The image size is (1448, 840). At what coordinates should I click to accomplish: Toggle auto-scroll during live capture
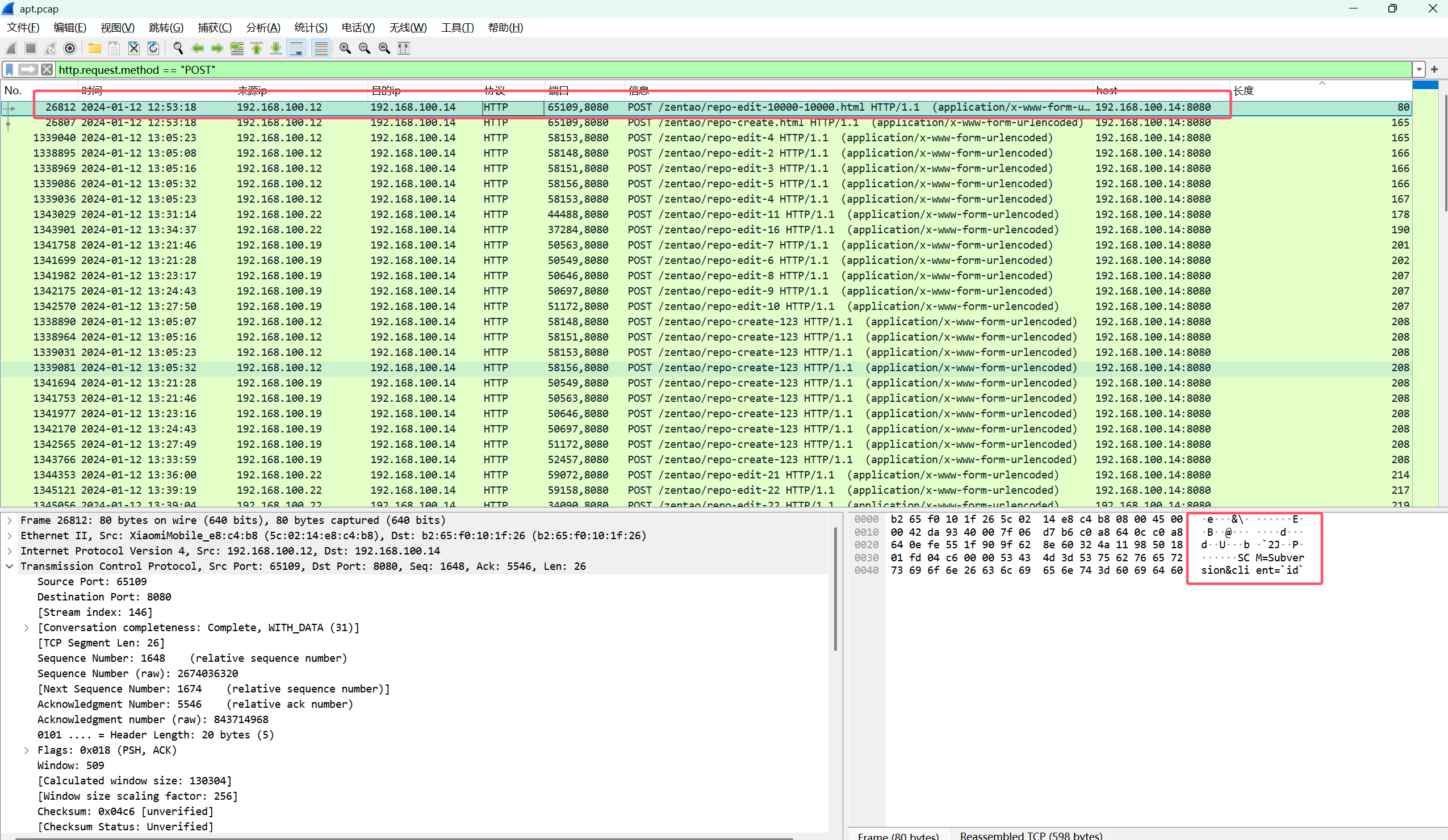coord(296,48)
